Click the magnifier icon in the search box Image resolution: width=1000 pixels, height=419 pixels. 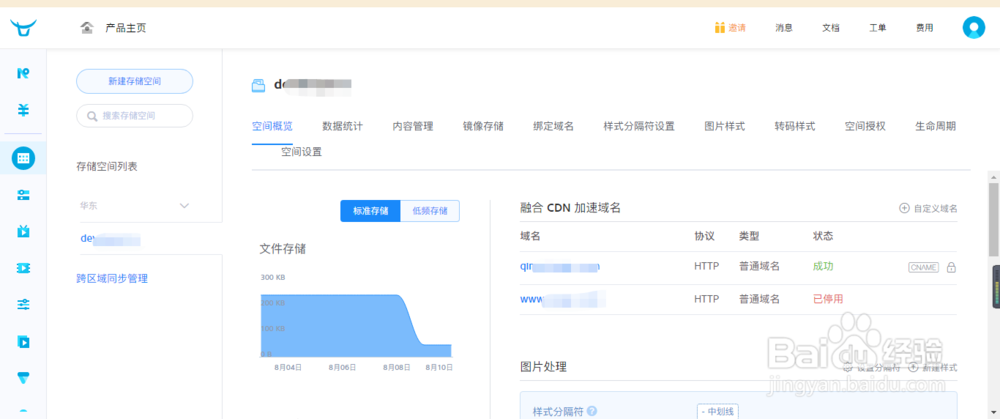tap(92, 116)
